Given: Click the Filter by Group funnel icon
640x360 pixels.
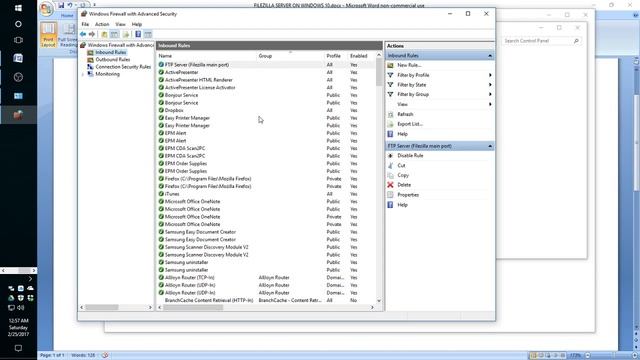Looking at the screenshot, I should click(x=391, y=94).
